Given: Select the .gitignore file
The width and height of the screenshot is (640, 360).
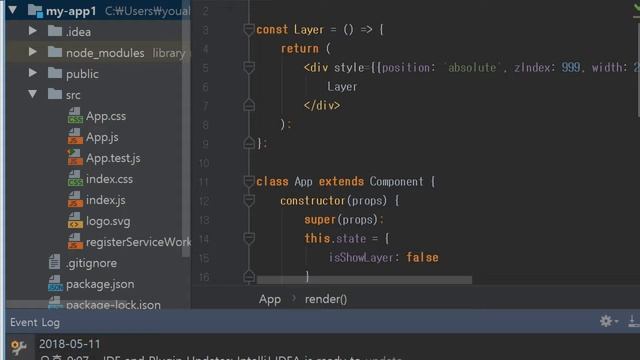Looking at the screenshot, I should pos(91,263).
